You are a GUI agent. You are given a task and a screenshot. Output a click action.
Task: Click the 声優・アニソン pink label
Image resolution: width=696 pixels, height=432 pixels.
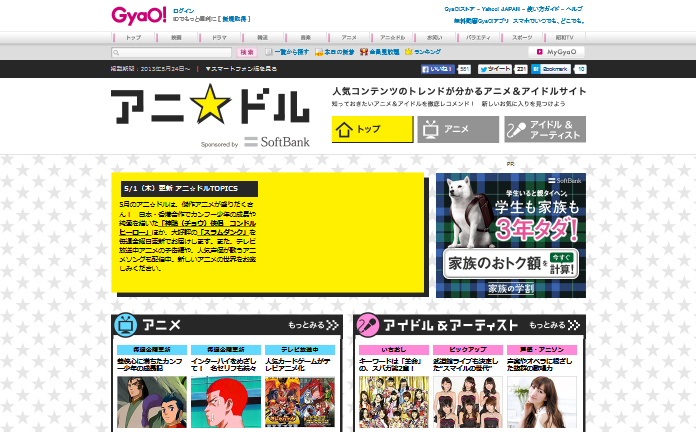[542, 350]
